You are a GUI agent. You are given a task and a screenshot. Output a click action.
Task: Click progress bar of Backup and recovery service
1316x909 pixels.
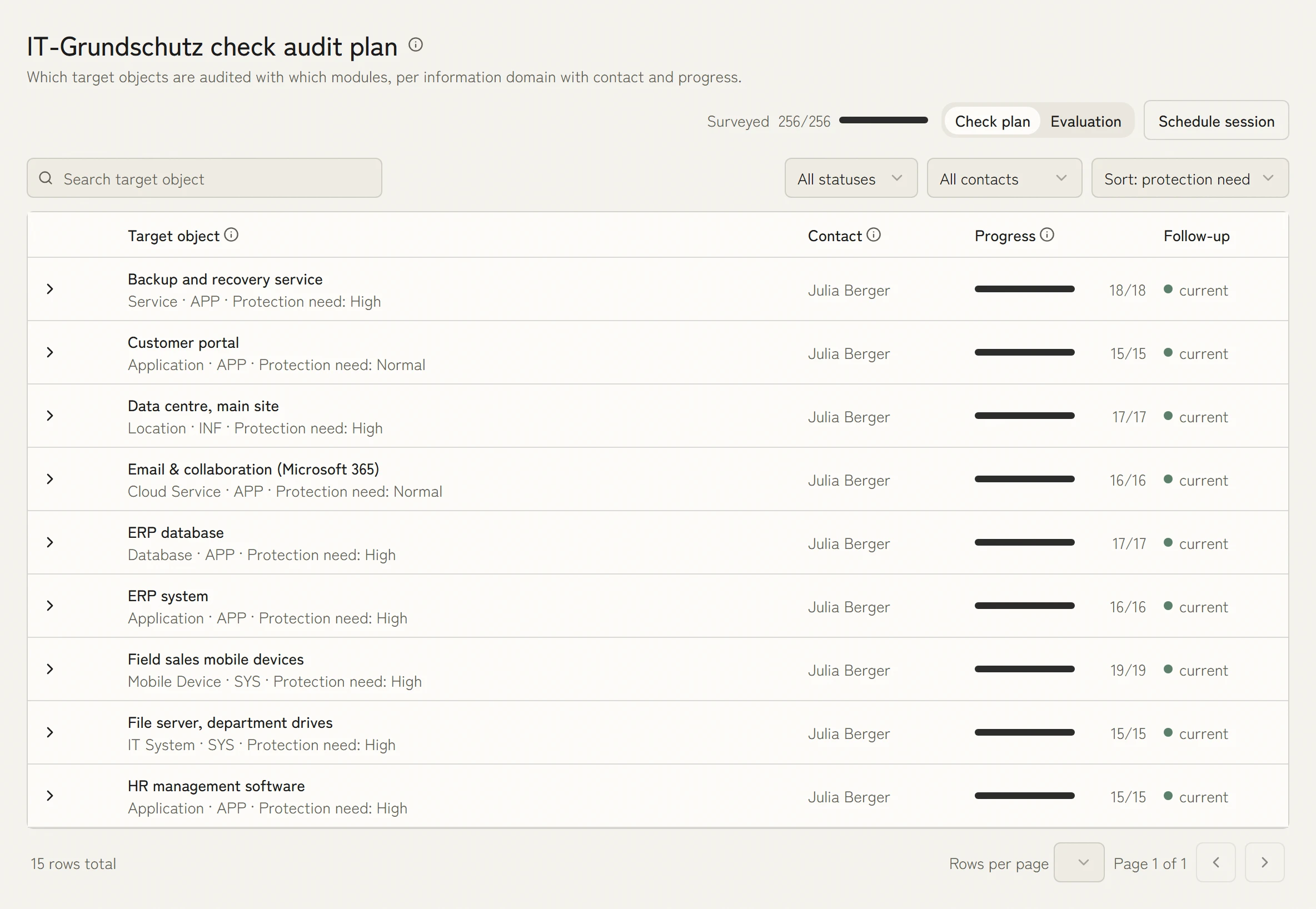1024,289
